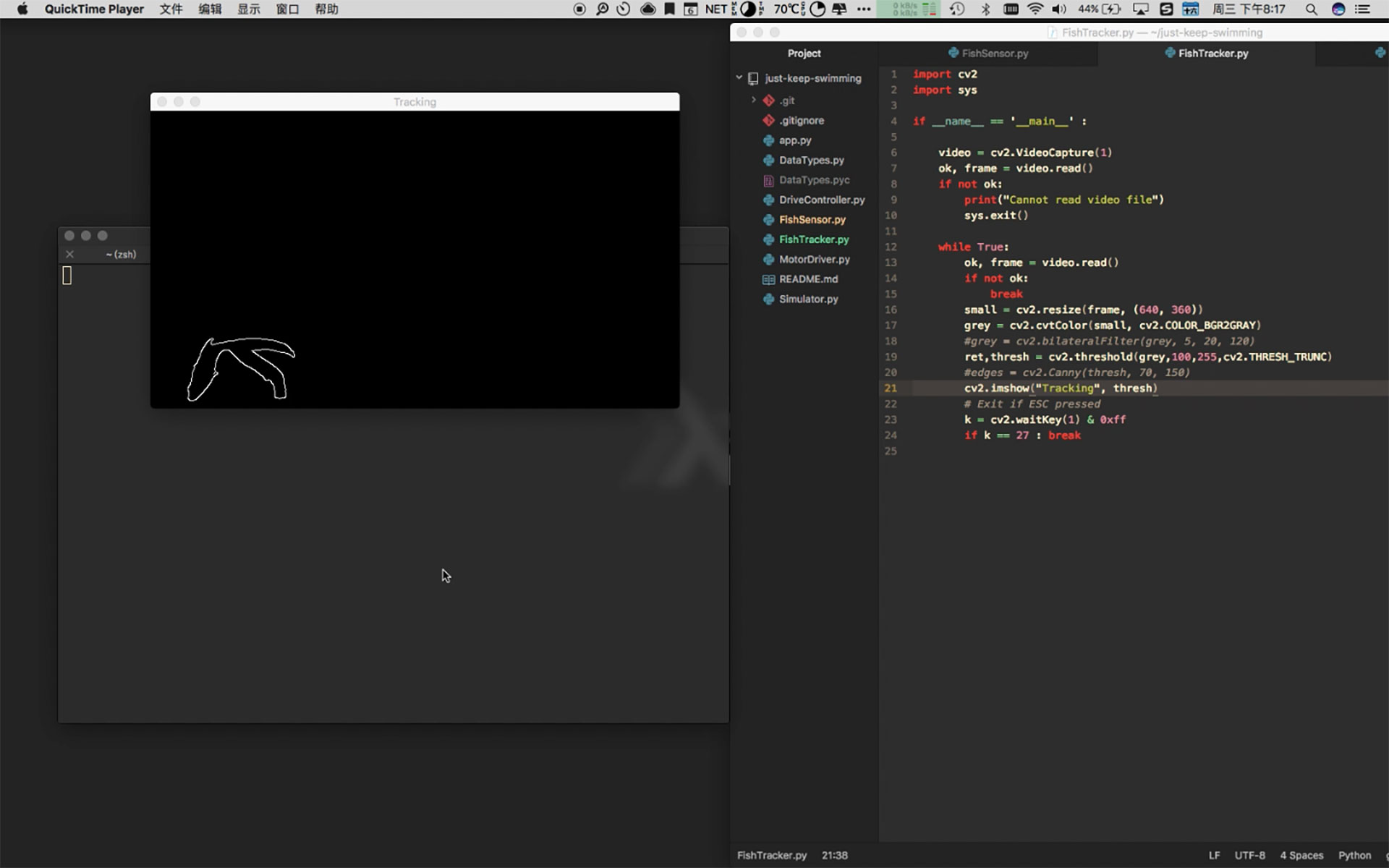Click the git icon next to .gitignore
Viewport: 1389px width, 868px height.
pyautogui.click(x=768, y=120)
